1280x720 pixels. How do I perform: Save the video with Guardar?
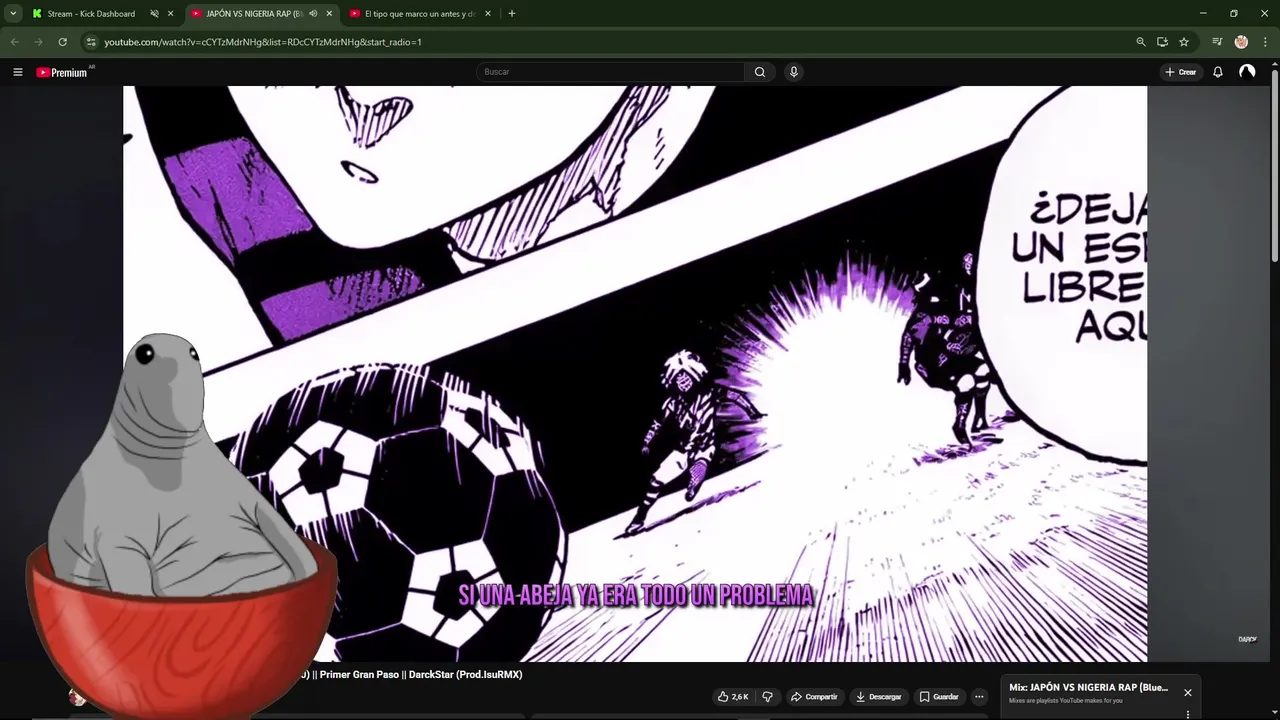tap(939, 697)
